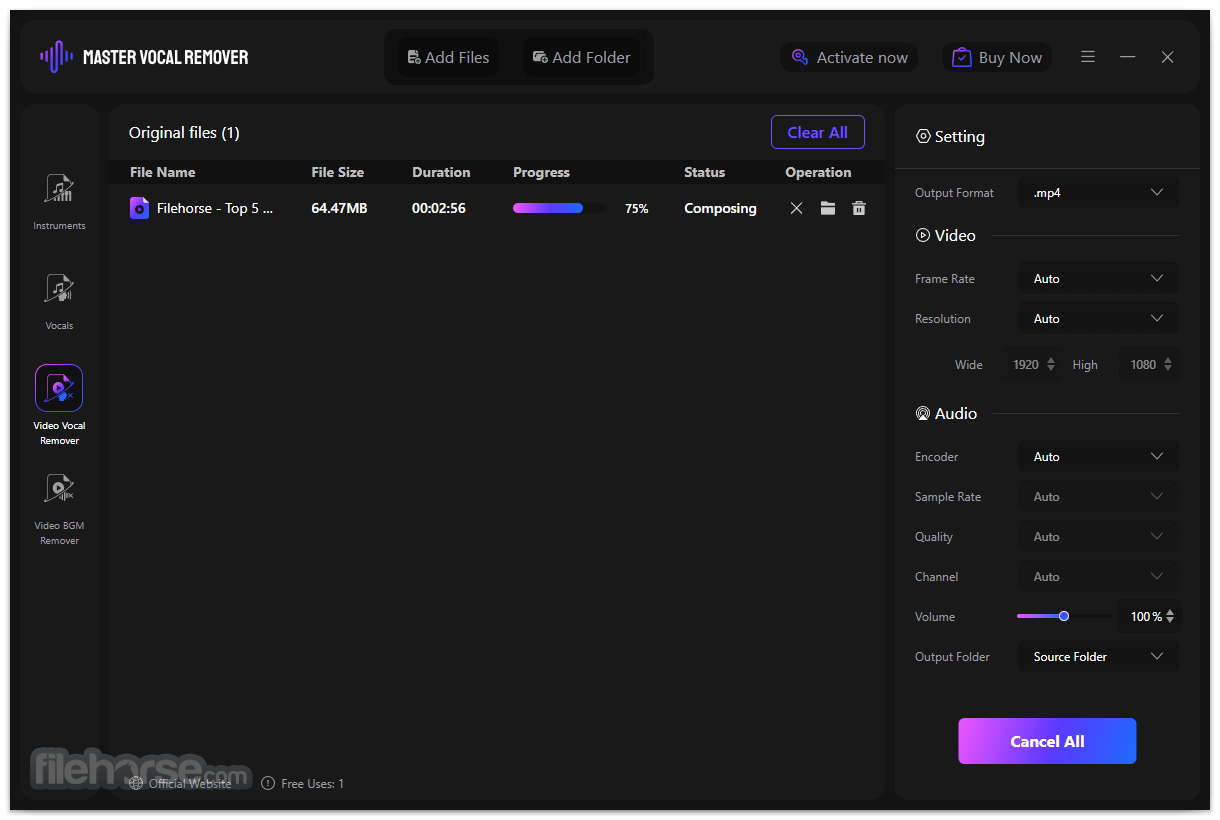Click the Status column header
This screenshot has height=820, width=1220.
704,172
